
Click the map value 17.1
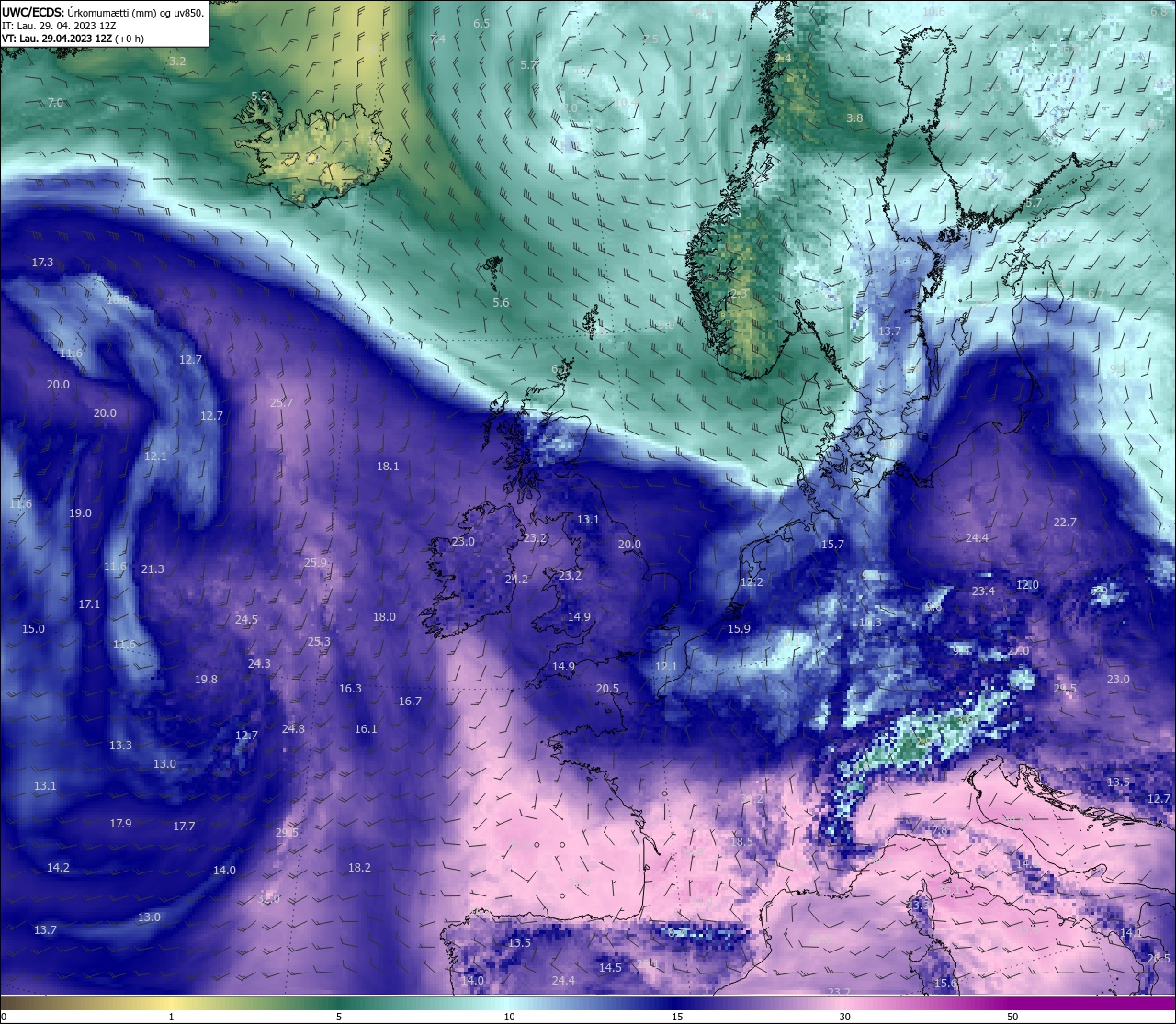(88, 604)
